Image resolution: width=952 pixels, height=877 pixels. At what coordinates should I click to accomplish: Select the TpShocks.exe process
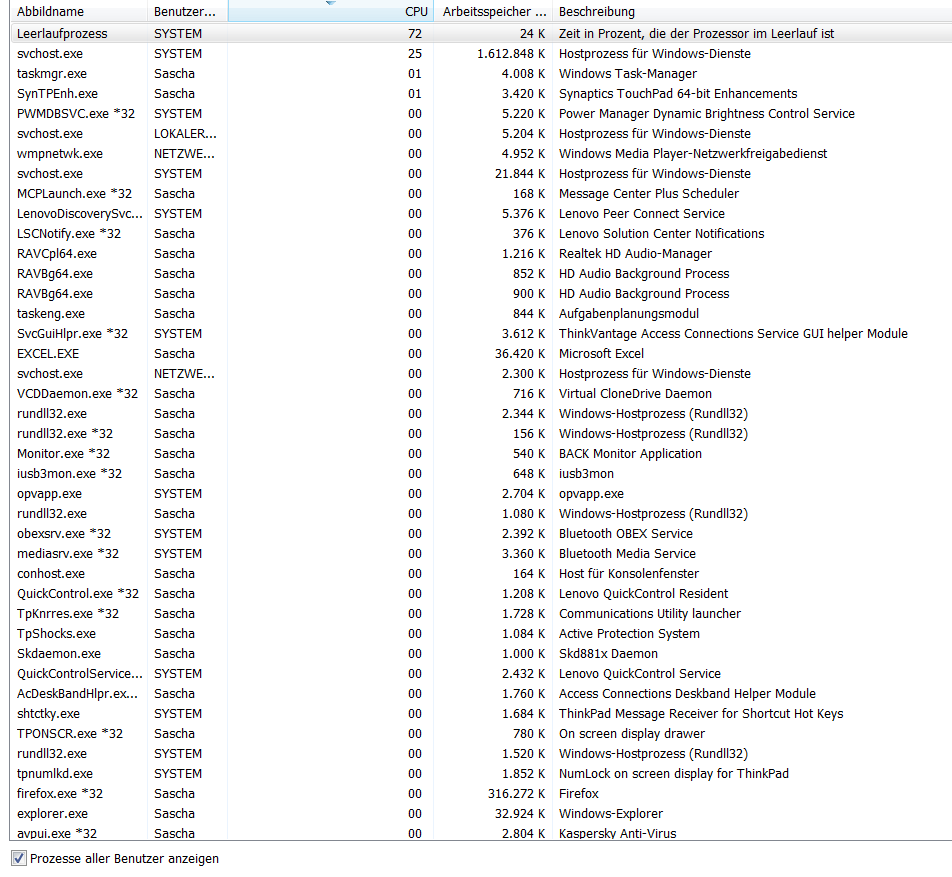(481, 634)
